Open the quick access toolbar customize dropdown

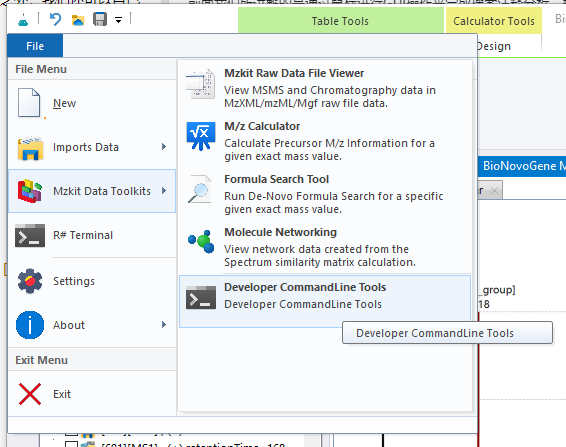point(118,20)
